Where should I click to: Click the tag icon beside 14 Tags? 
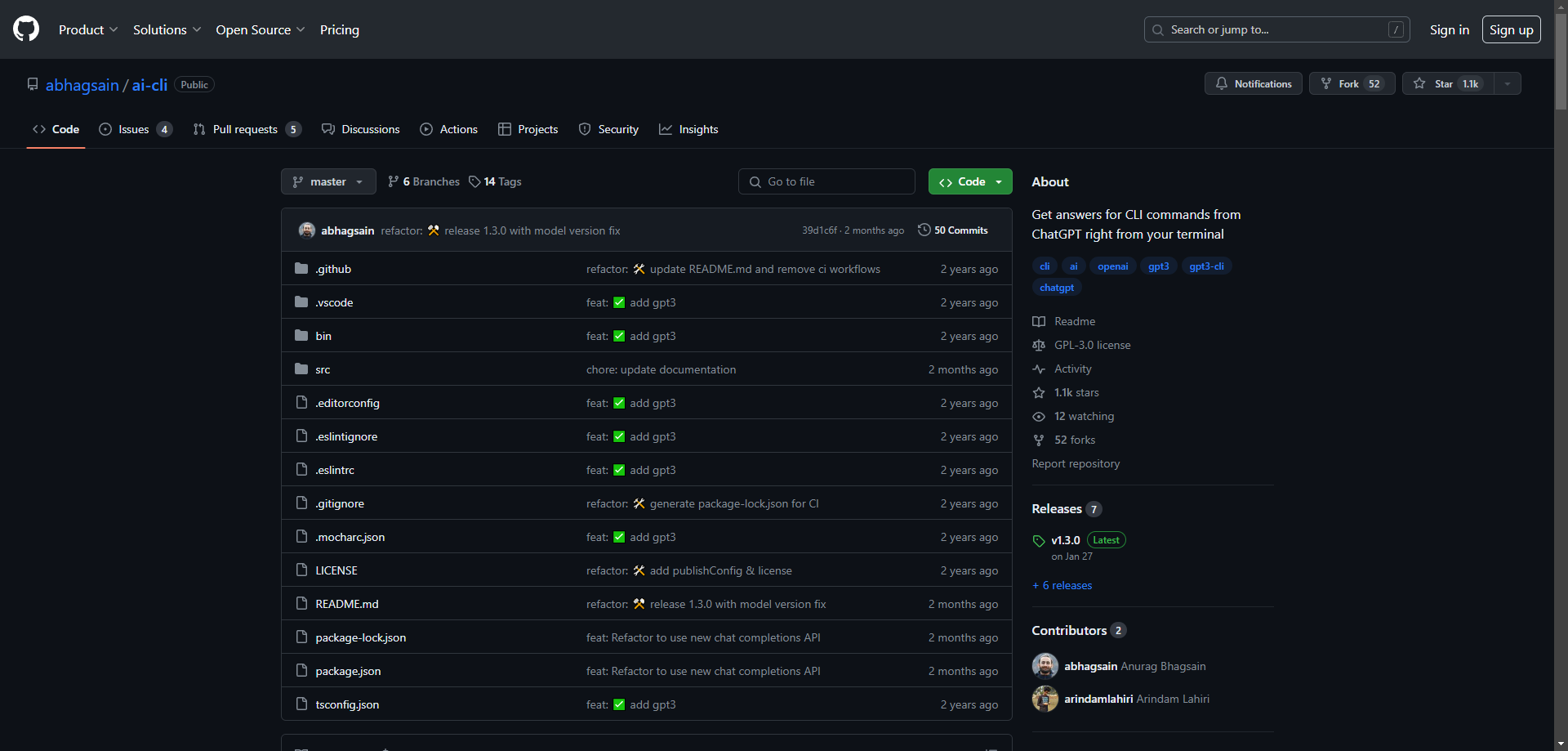coord(474,181)
